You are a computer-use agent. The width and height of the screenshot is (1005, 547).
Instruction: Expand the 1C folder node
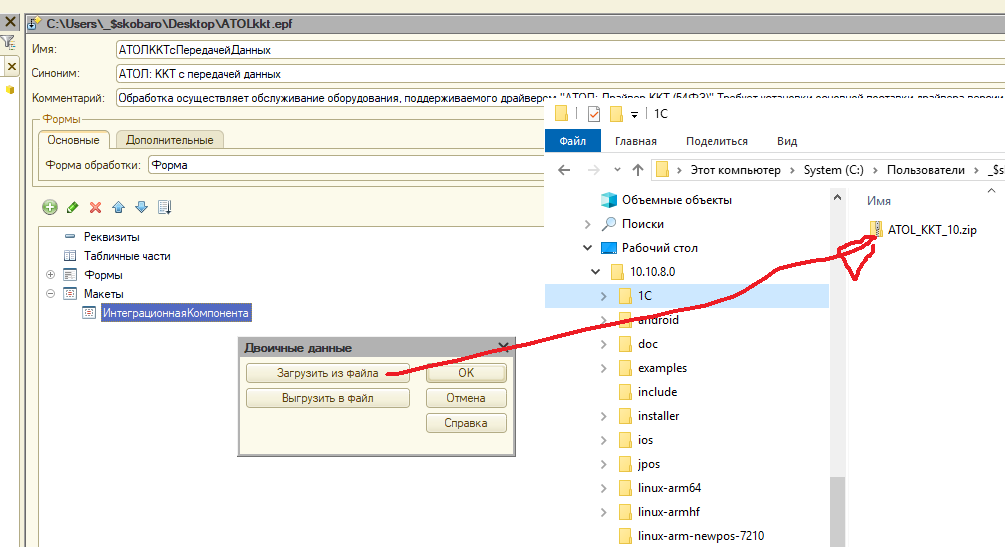[603, 296]
